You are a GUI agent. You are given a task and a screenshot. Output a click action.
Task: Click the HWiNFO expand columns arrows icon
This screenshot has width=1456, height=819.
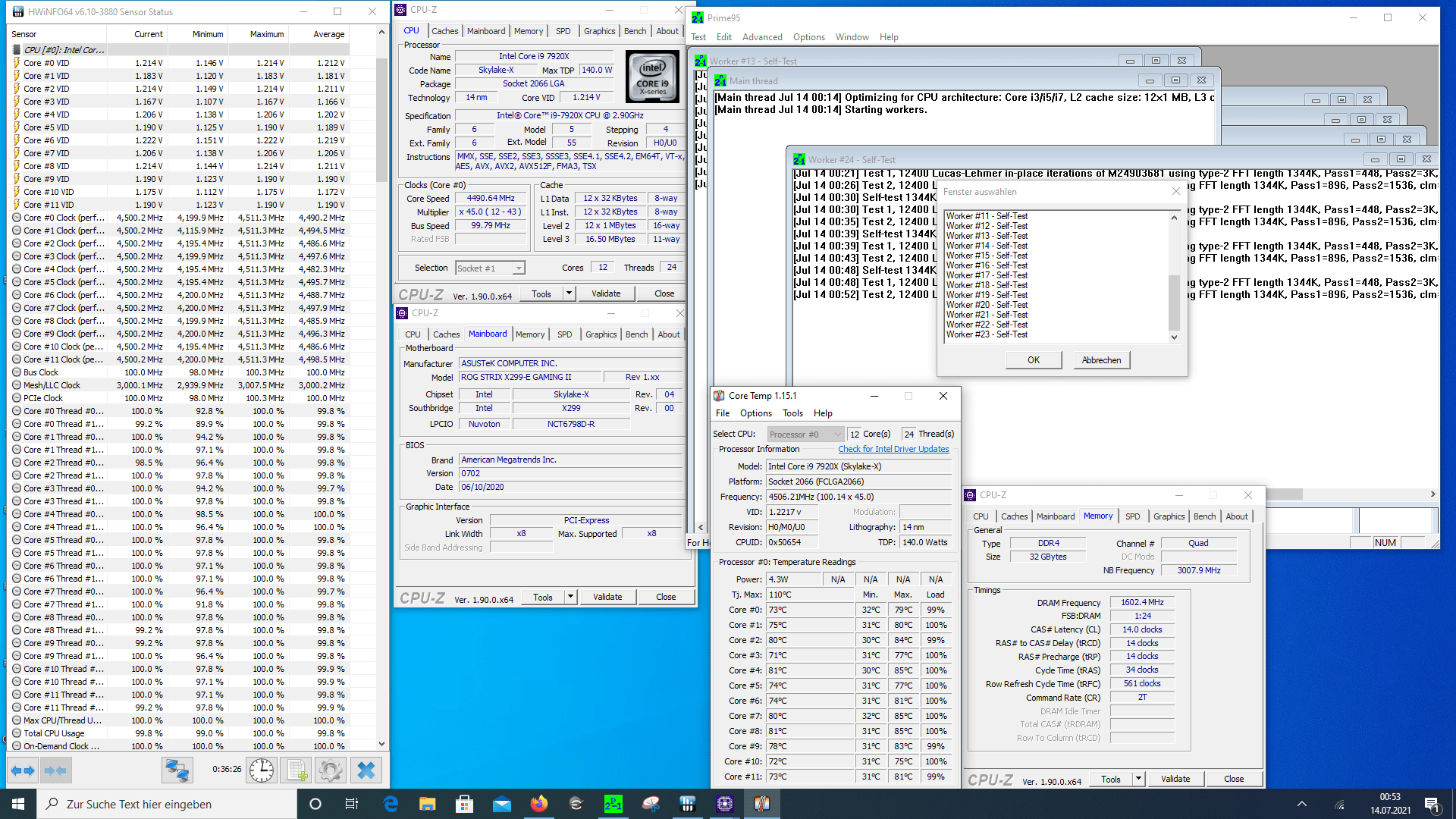pyautogui.click(x=23, y=770)
